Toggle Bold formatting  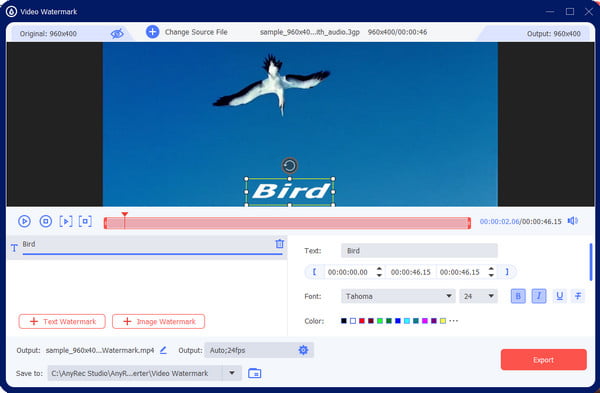[518, 296]
